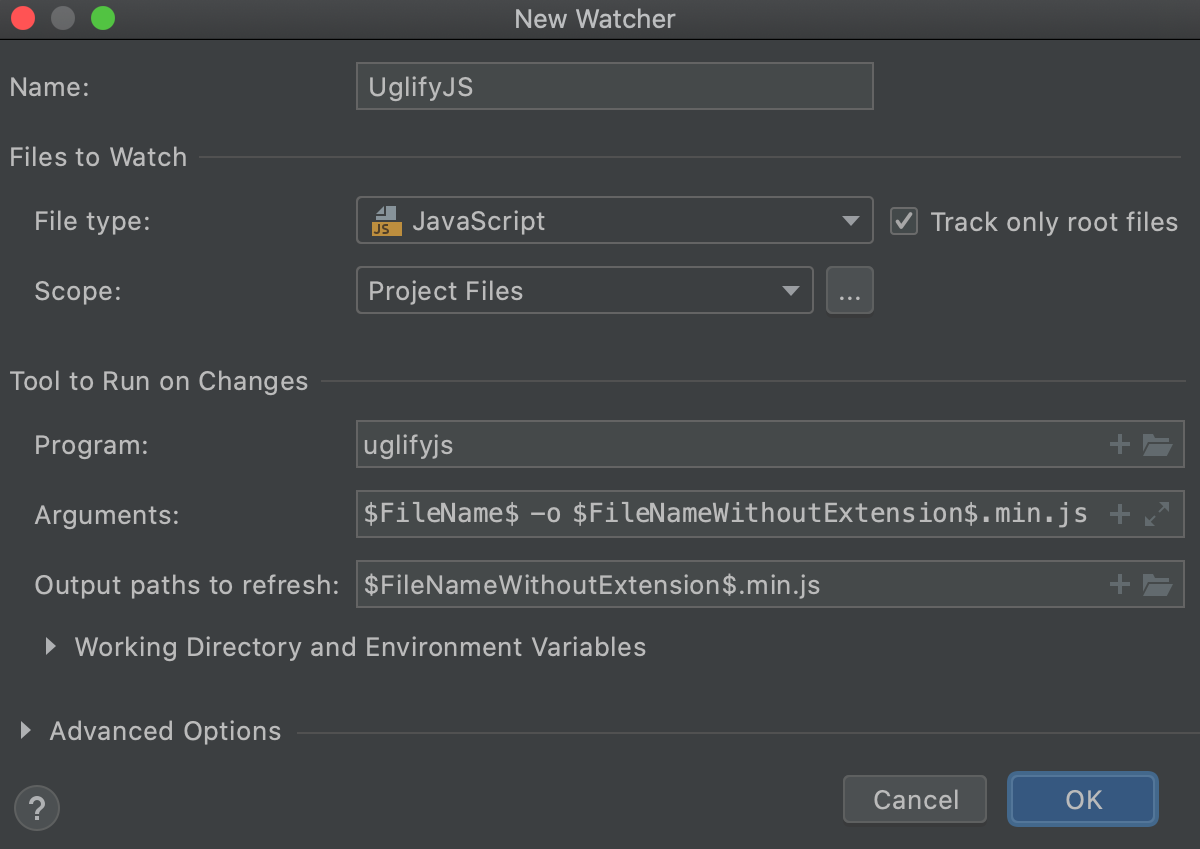Expand Working Directory and Environment Variables
This screenshot has width=1200, height=849.
tap(50, 646)
